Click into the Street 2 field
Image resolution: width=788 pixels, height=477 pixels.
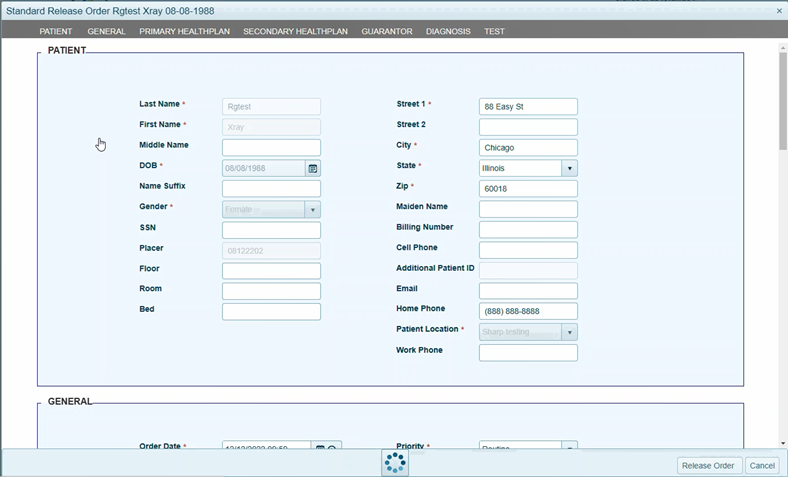click(528, 127)
